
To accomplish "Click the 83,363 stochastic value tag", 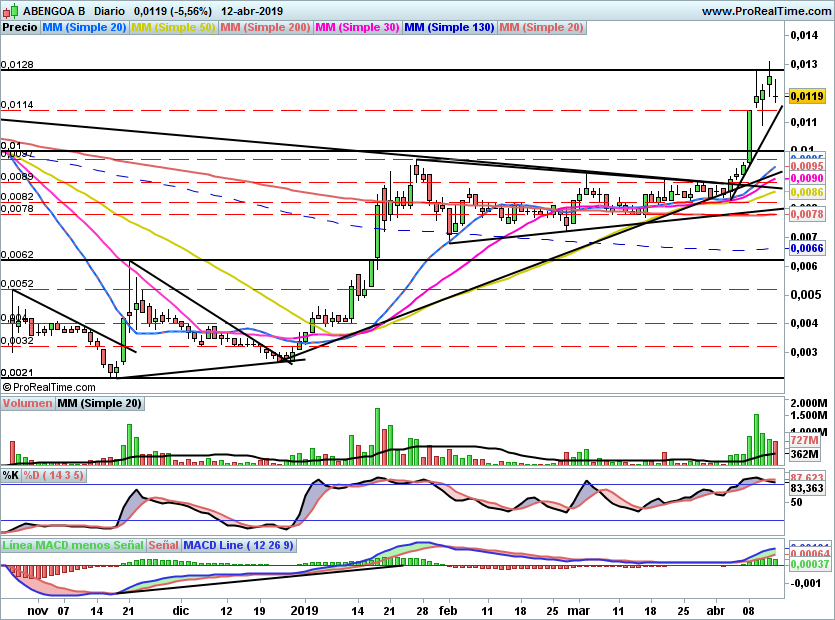I will (x=807, y=488).
